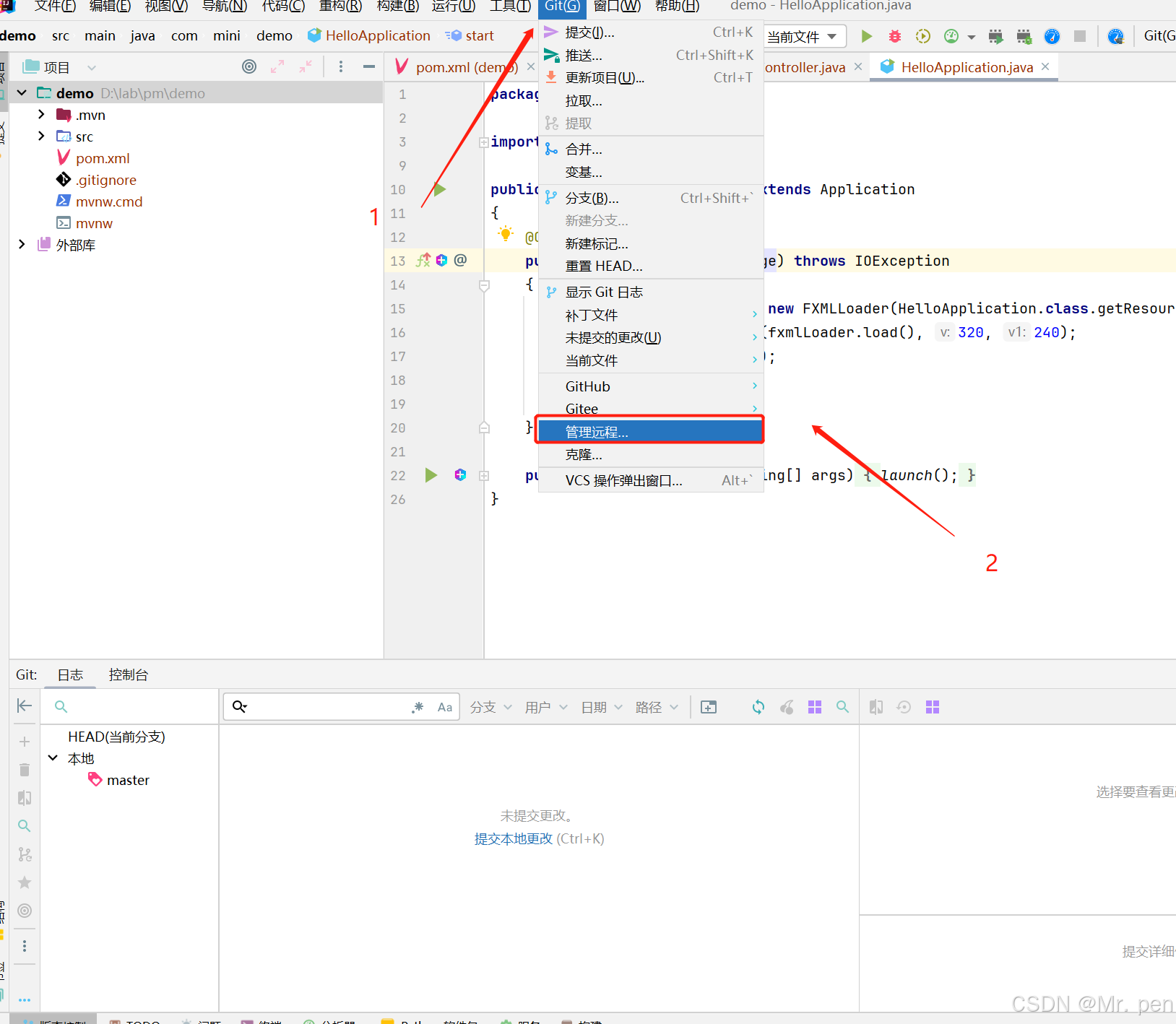Toggle regex option in commit search
Viewport: 1176px width, 1024px height.
pyautogui.click(x=418, y=707)
